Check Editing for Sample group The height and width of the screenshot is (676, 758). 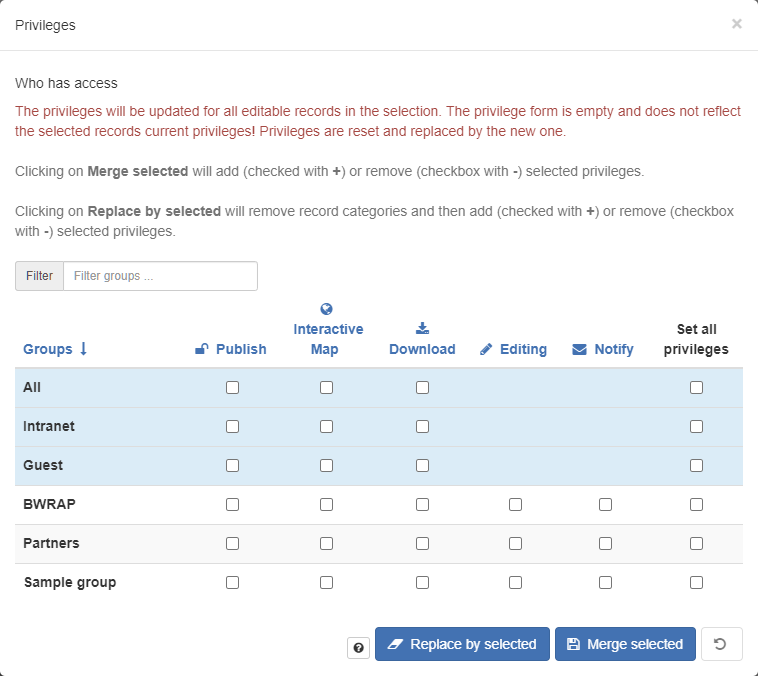point(515,583)
